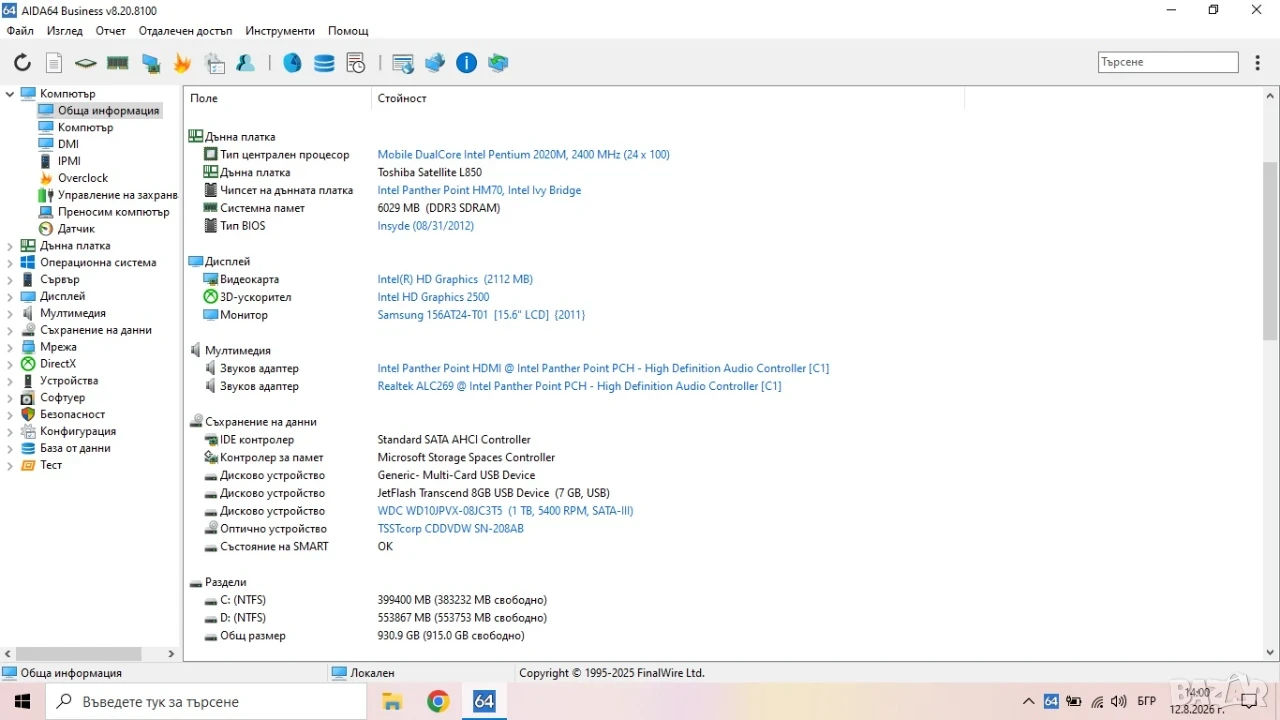
Task: Expand the DirectX tree node
Action: (x=10, y=364)
